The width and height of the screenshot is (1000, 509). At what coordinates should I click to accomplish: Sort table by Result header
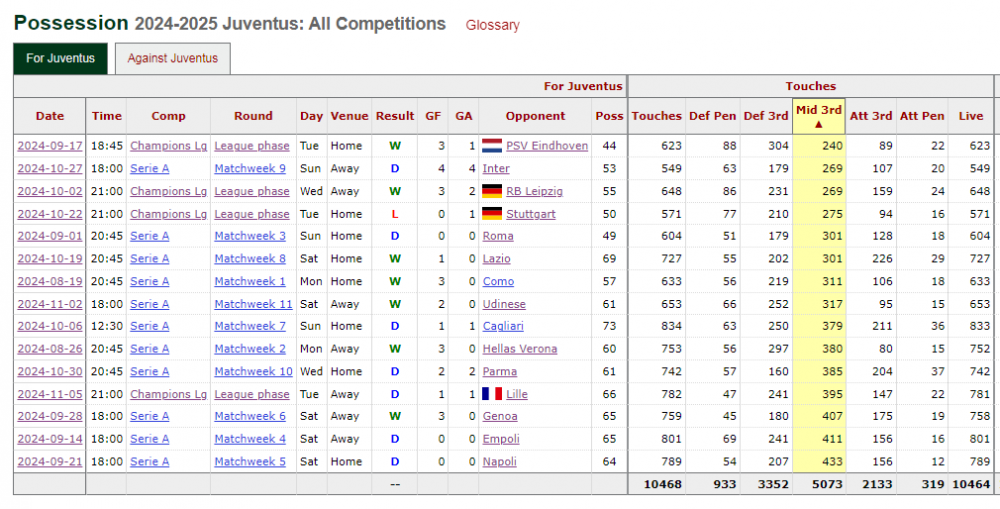[x=395, y=116]
